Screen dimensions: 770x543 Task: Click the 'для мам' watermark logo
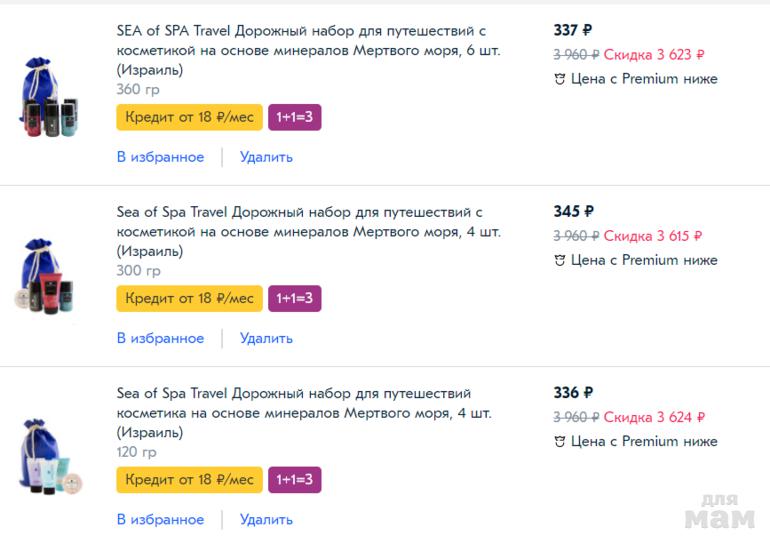tap(720, 511)
